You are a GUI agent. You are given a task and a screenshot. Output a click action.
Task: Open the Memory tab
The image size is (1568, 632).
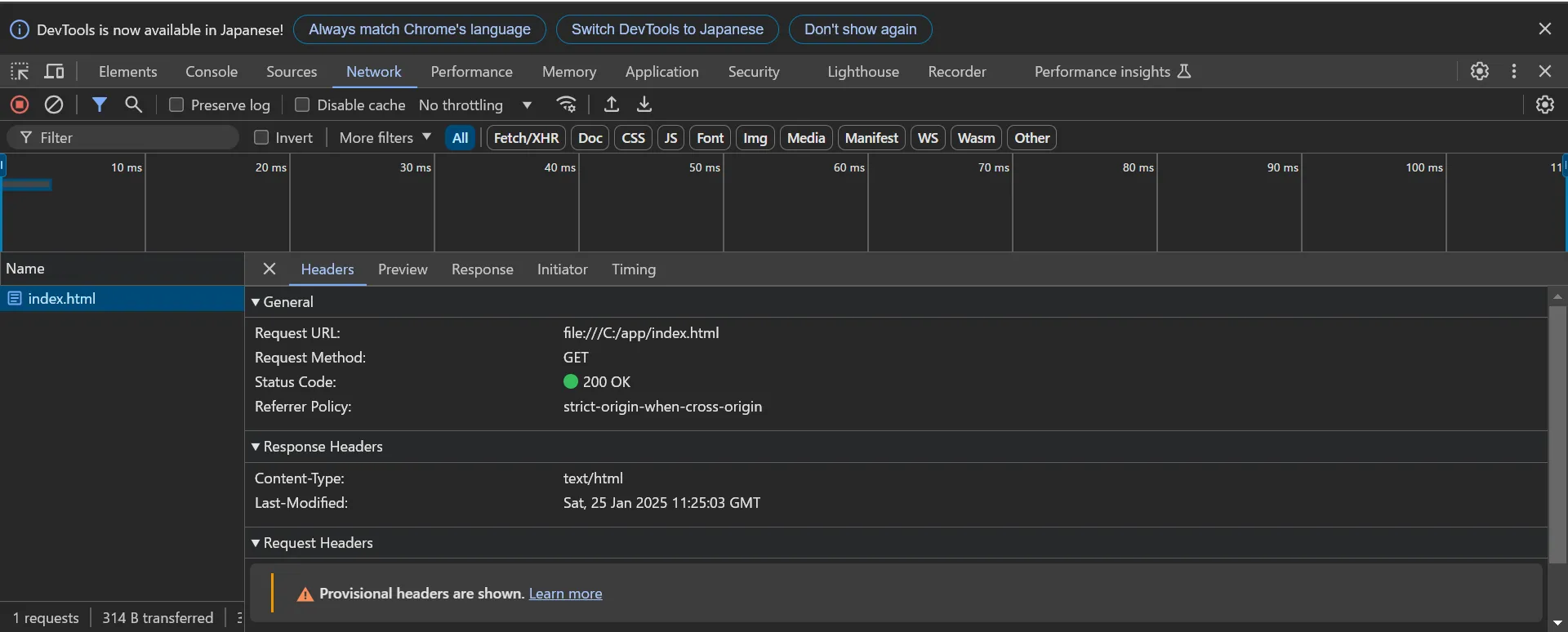coord(569,71)
